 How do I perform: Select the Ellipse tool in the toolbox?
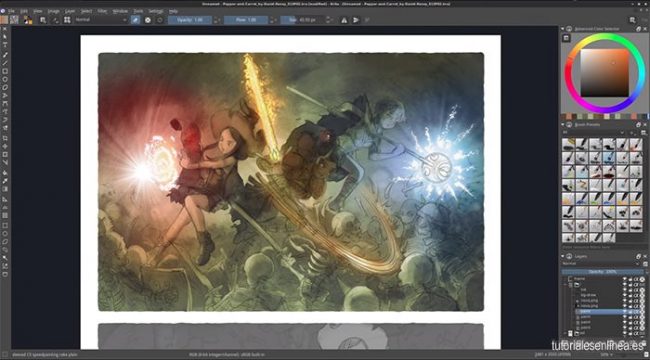[5, 79]
